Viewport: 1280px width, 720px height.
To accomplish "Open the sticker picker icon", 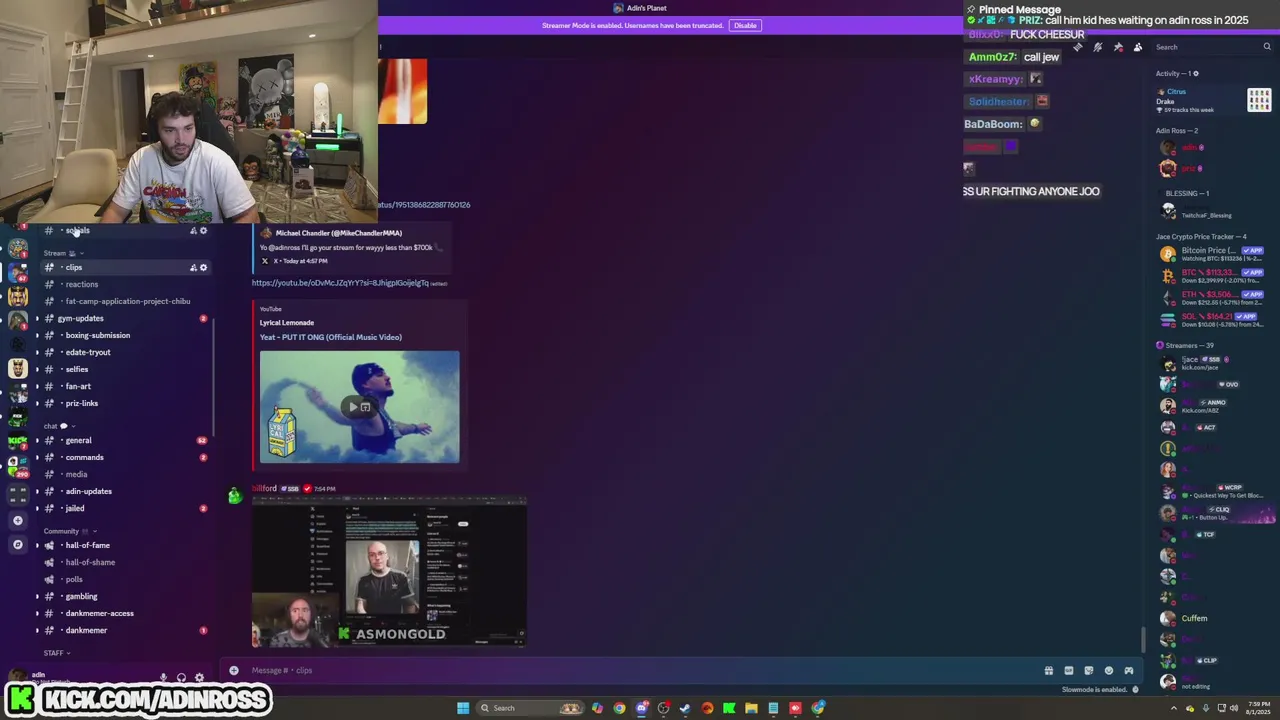I will [x=1089, y=670].
